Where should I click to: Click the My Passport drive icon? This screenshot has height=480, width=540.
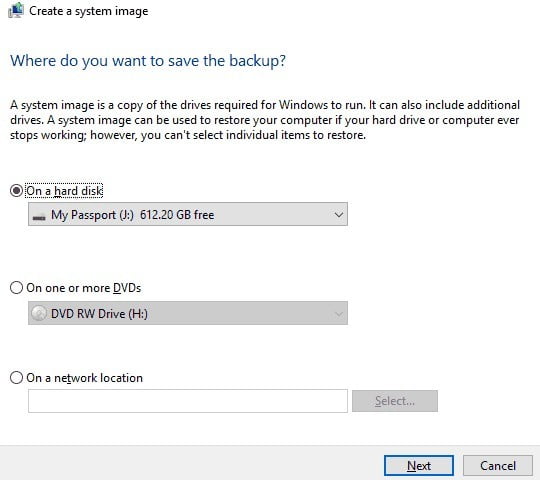[x=39, y=217]
